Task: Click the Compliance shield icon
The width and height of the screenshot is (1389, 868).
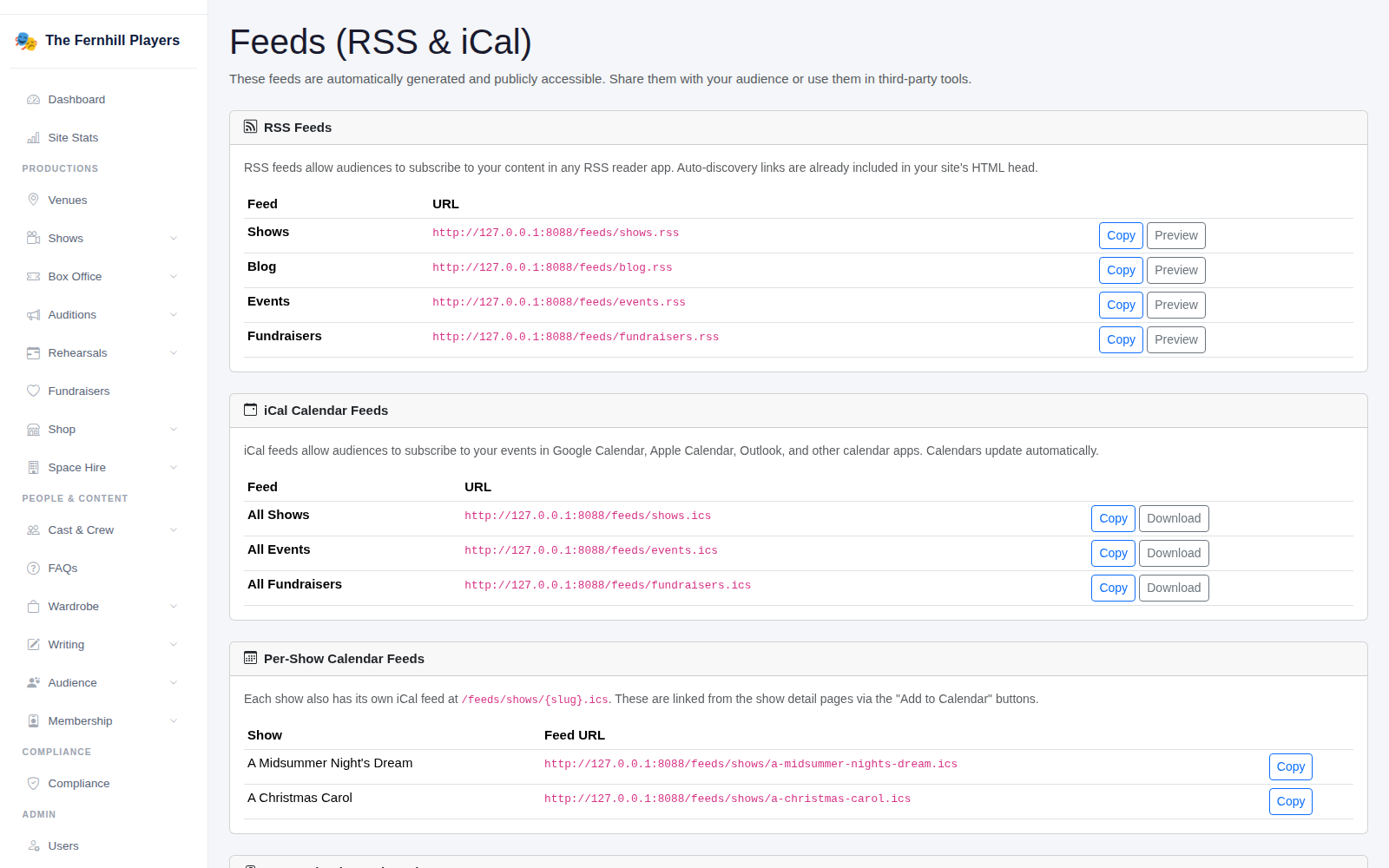Action: point(33,783)
